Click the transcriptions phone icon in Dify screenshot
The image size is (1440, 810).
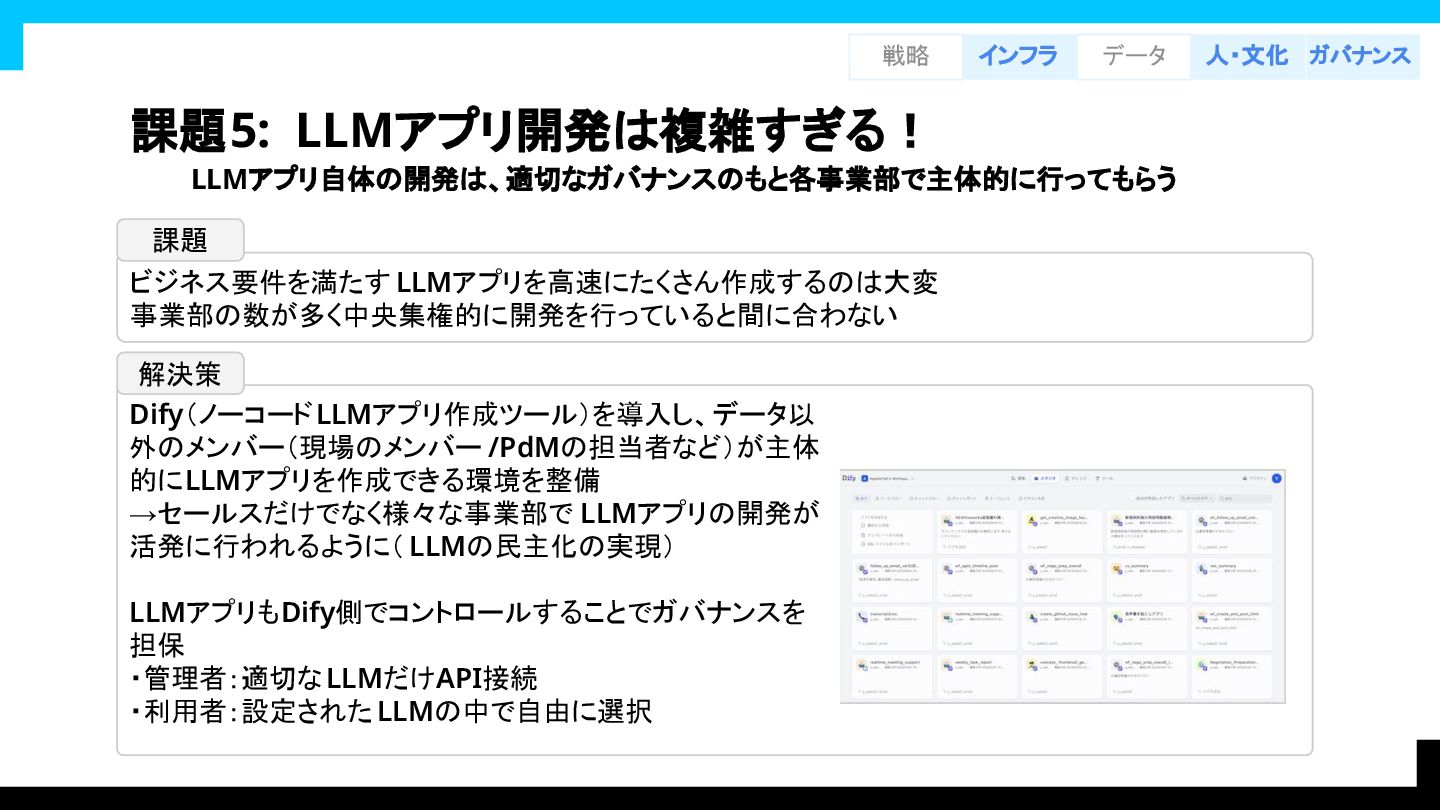click(x=862, y=617)
